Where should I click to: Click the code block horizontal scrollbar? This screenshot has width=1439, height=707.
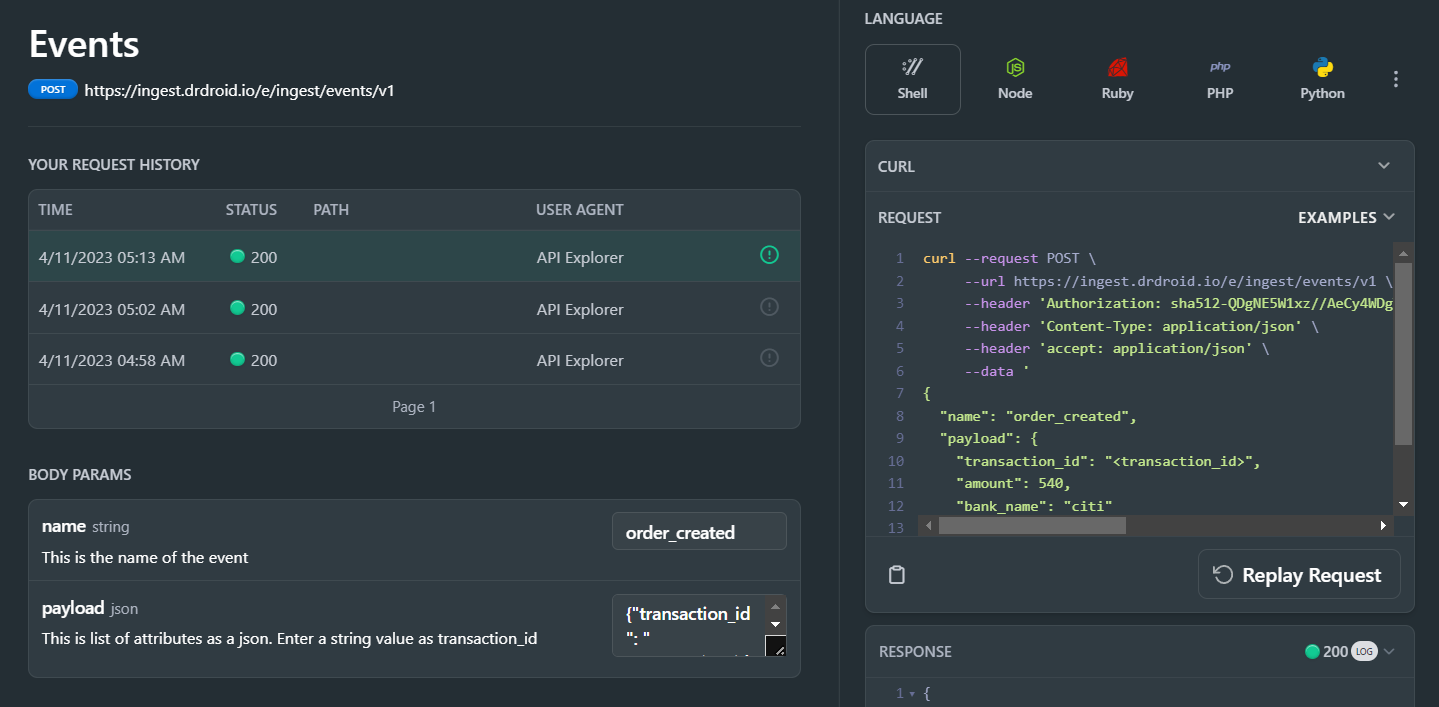coord(1030,525)
